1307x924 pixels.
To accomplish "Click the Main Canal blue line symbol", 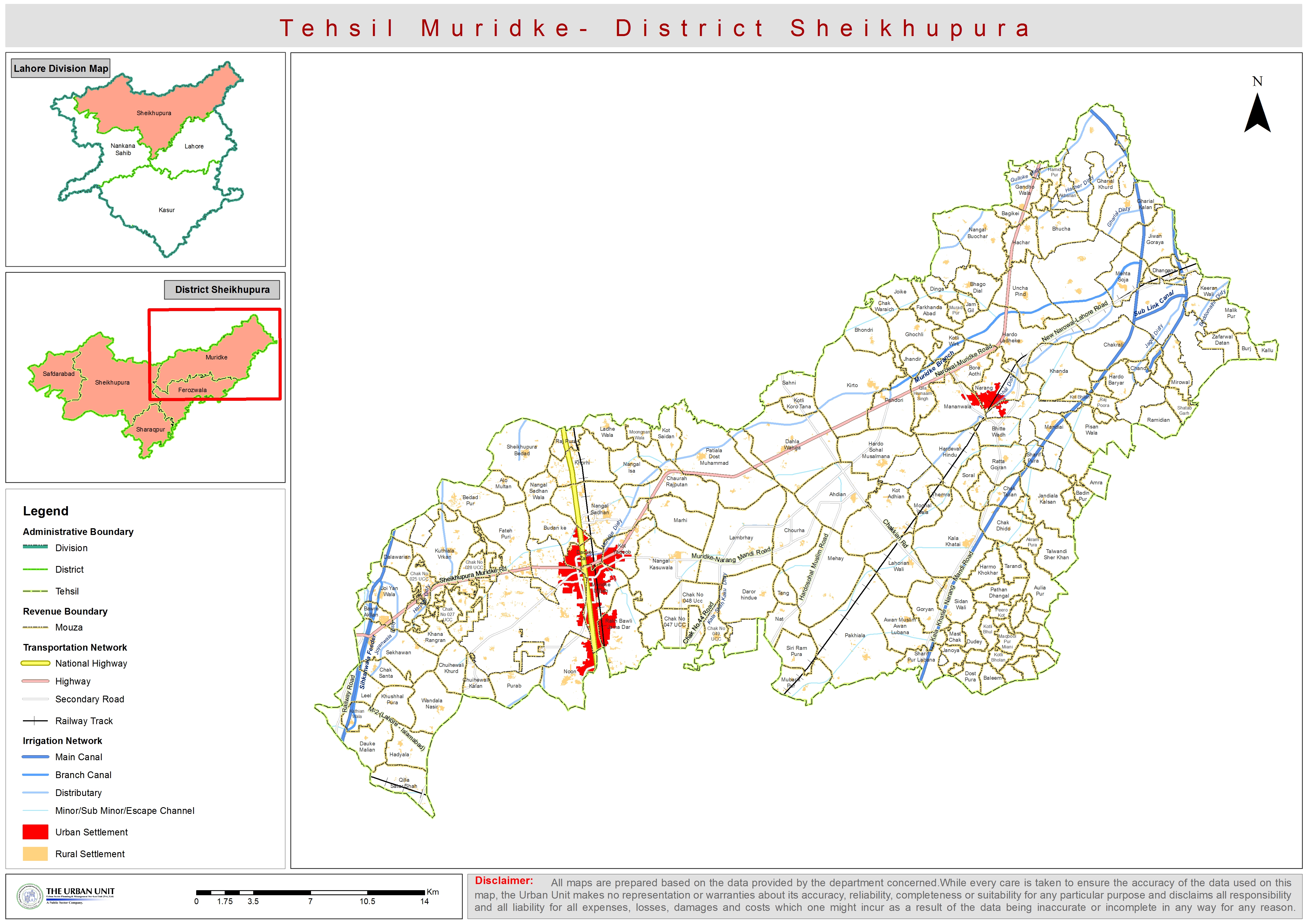I will [x=35, y=757].
